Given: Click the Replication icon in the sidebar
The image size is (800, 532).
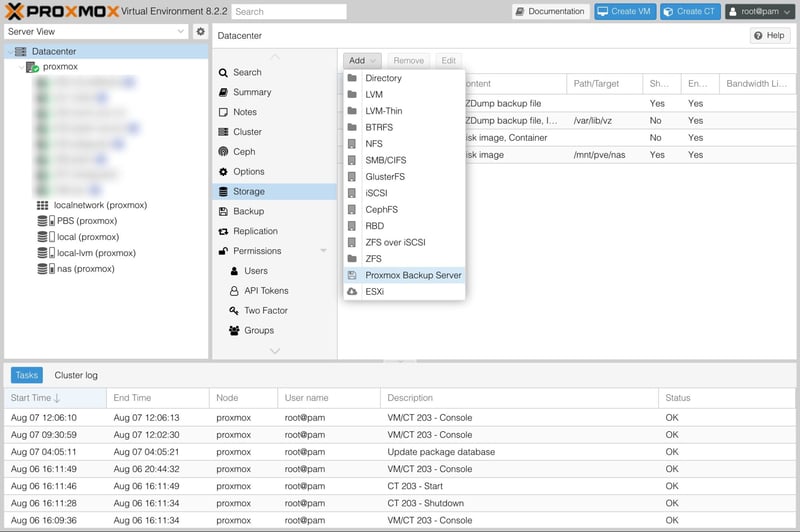Looking at the screenshot, I should click(224, 231).
